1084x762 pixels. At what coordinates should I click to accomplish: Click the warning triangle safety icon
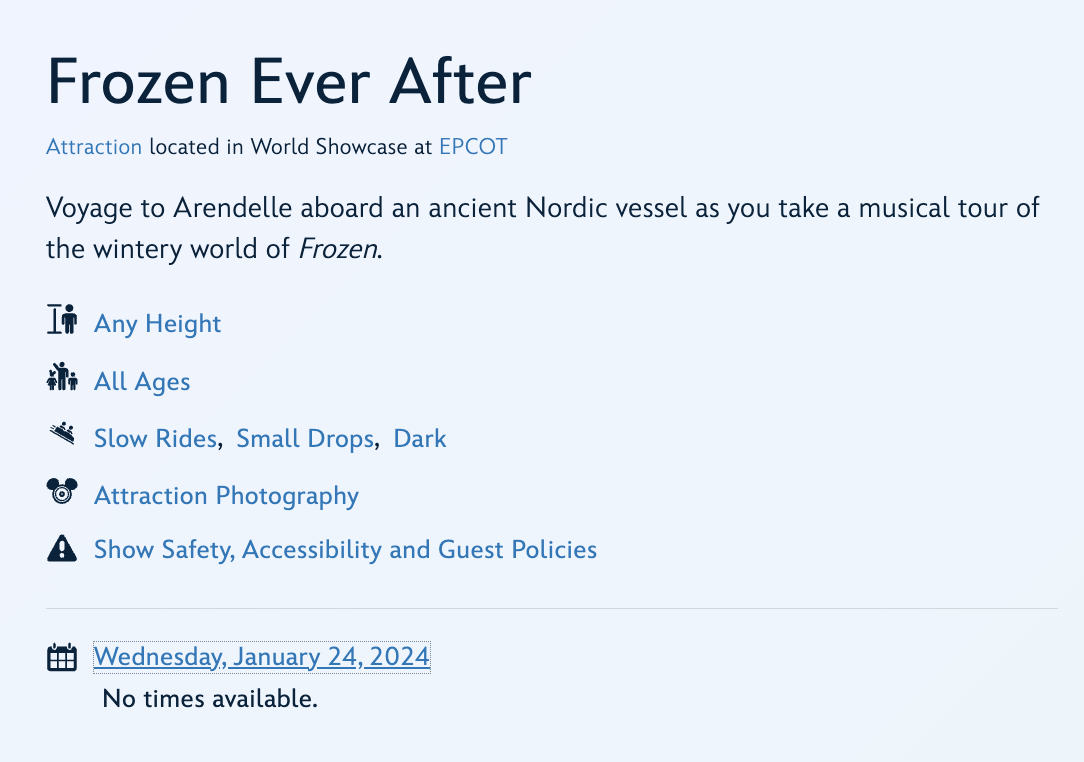tap(62, 548)
